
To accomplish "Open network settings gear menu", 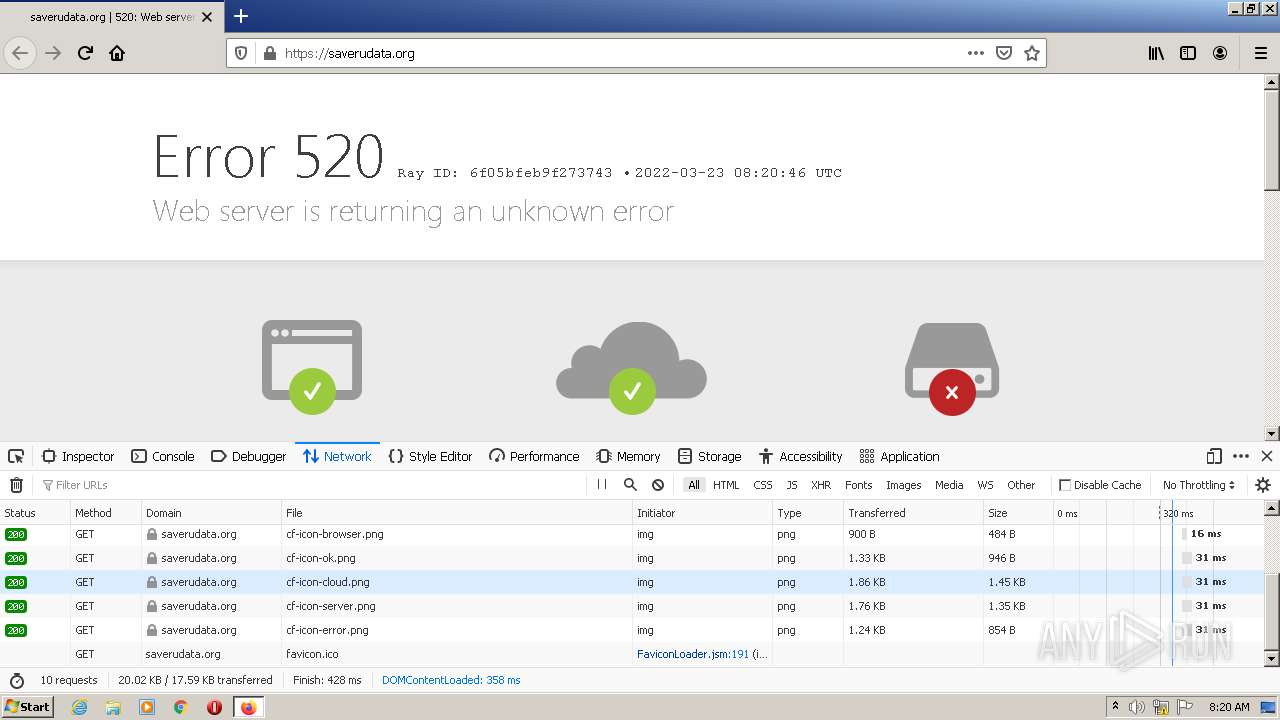I will coord(1263,485).
